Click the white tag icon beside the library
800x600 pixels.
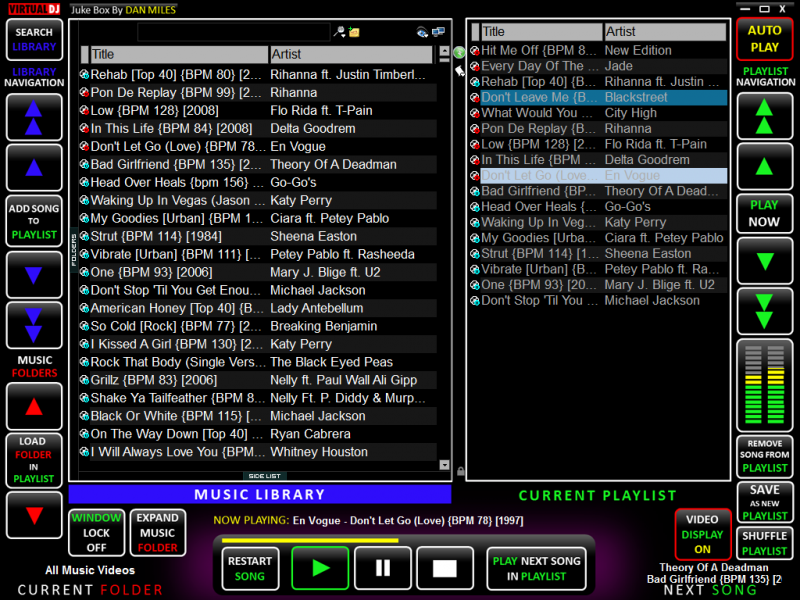460,70
